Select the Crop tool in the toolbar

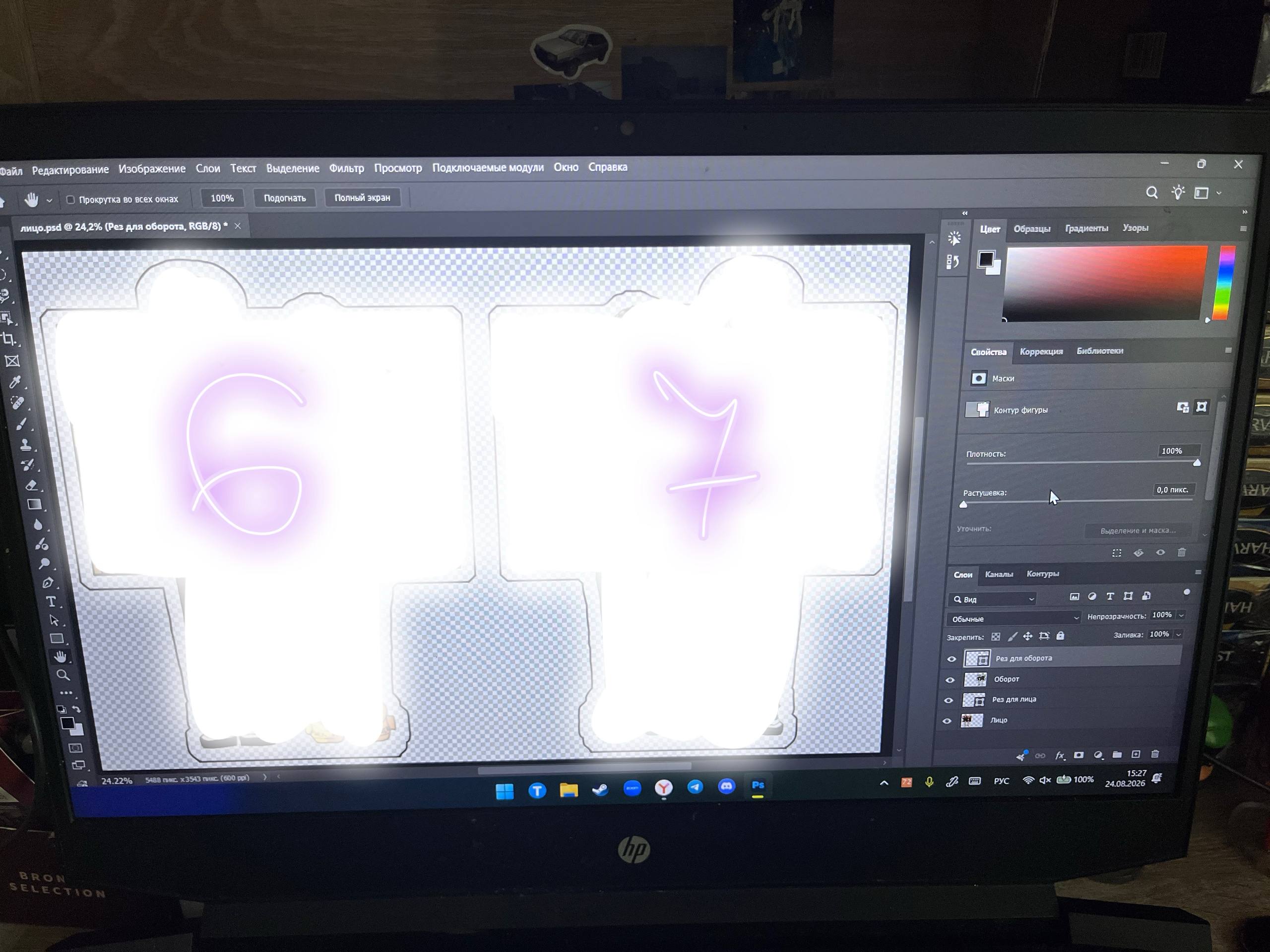8,339
